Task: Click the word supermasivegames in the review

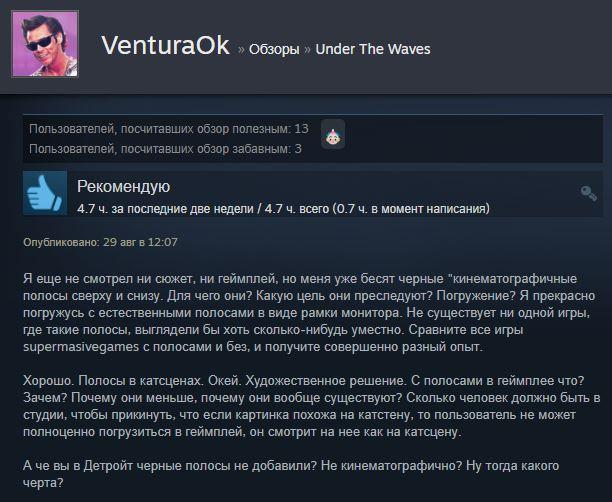Action: coord(81,347)
